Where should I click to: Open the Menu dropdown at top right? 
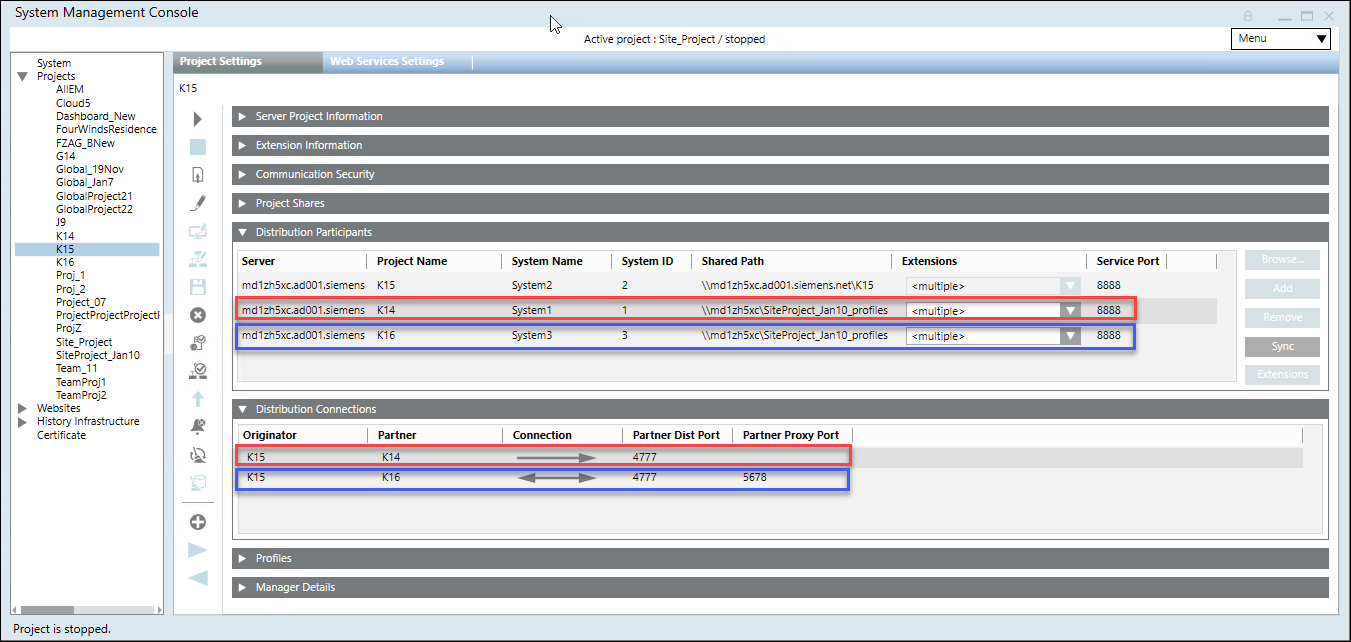coord(1280,39)
